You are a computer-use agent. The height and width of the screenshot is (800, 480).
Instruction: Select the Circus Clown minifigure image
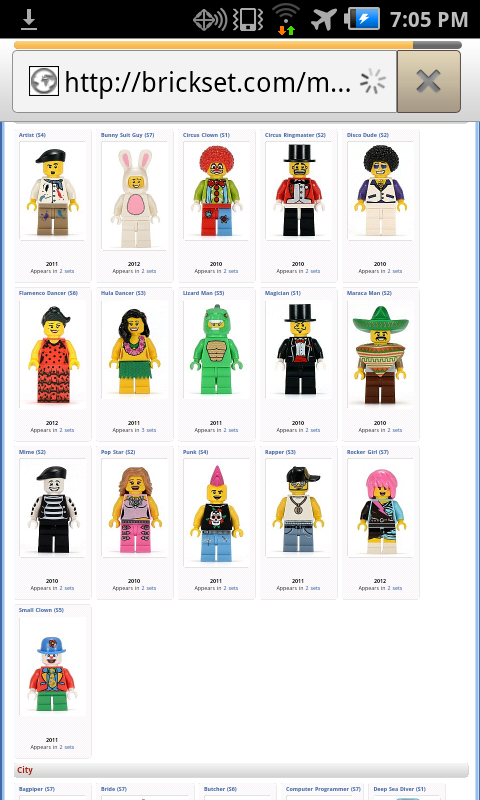point(216,191)
